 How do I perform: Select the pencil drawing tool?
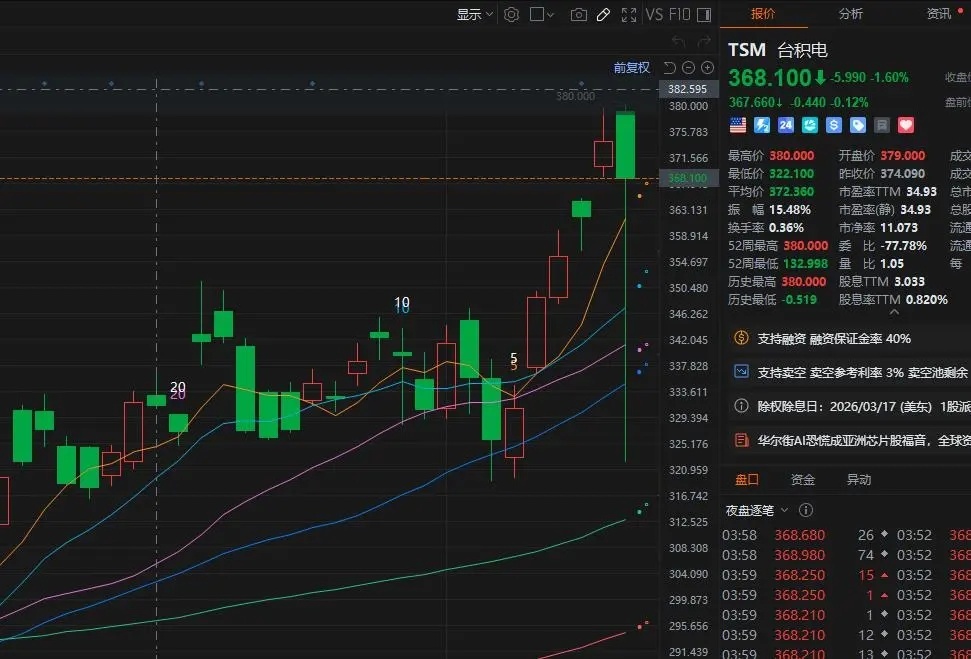click(x=603, y=15)
